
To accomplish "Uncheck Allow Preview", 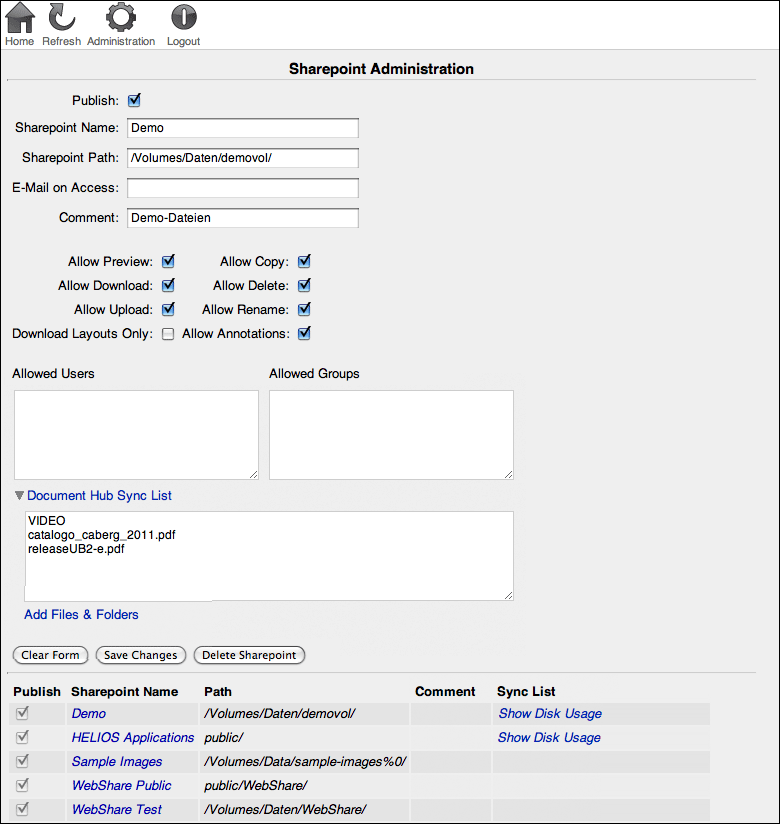I will (x=168, y=261).
